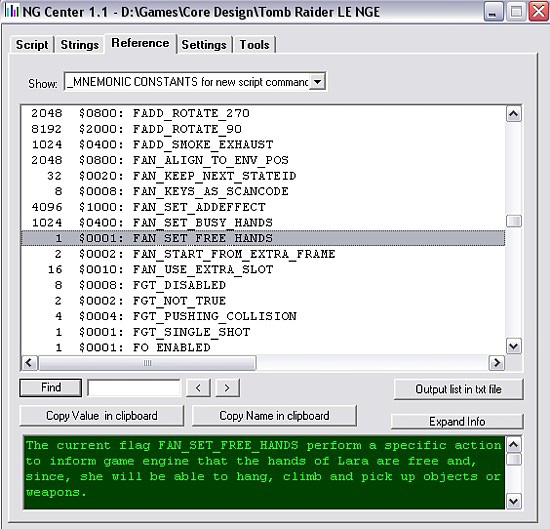Screen dimensions: 550x529
Task: Click the info panel scrollbar thumb
Action: [514, 459]
